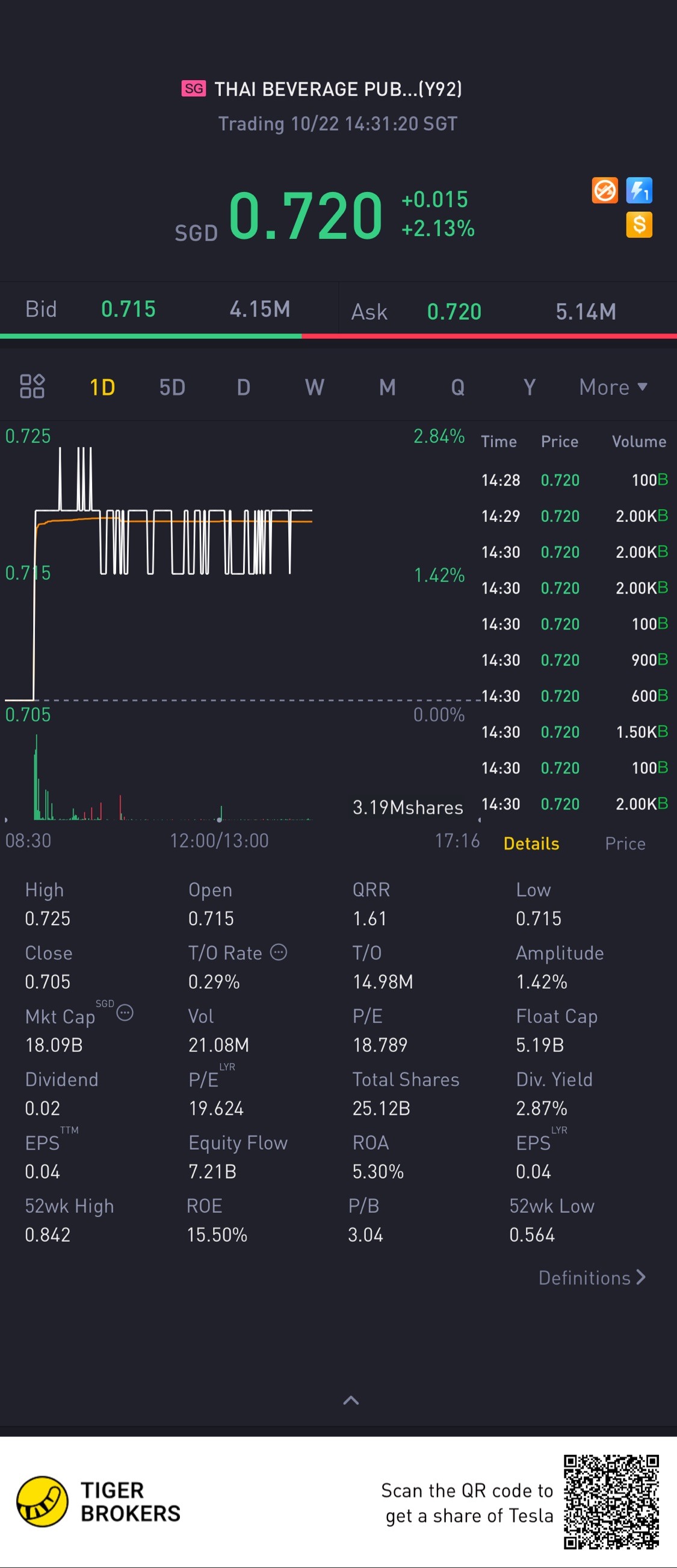Viewport: 677px width, 1568px height.
Task: Collapse details with the up chevron
Action: (351, 1401)
